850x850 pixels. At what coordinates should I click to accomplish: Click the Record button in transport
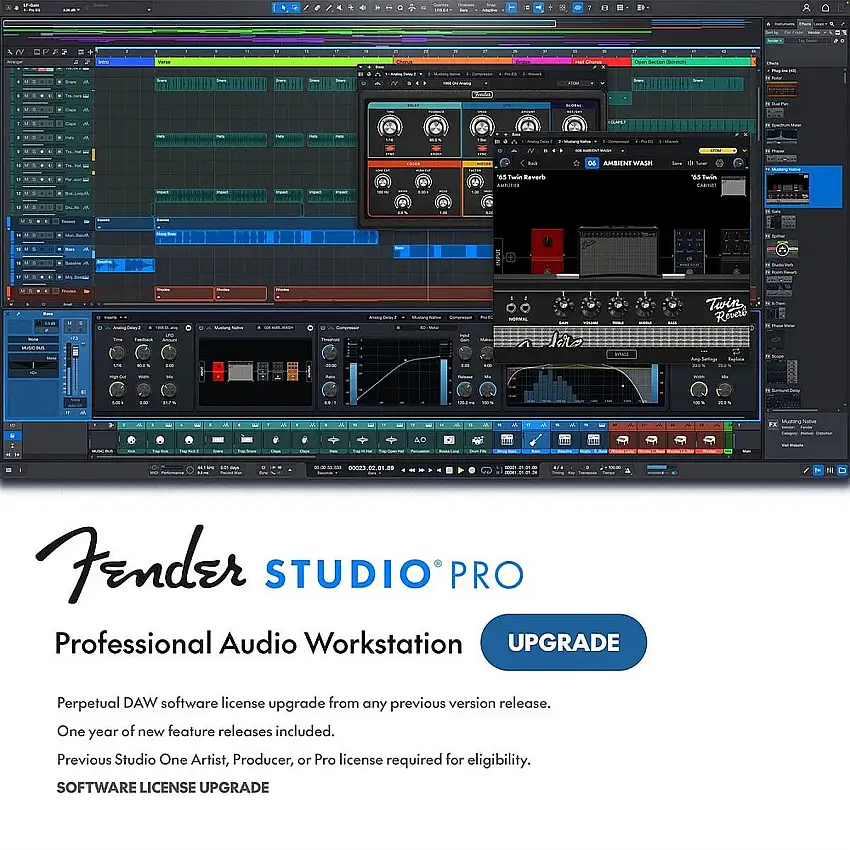(x=472, y=470)
